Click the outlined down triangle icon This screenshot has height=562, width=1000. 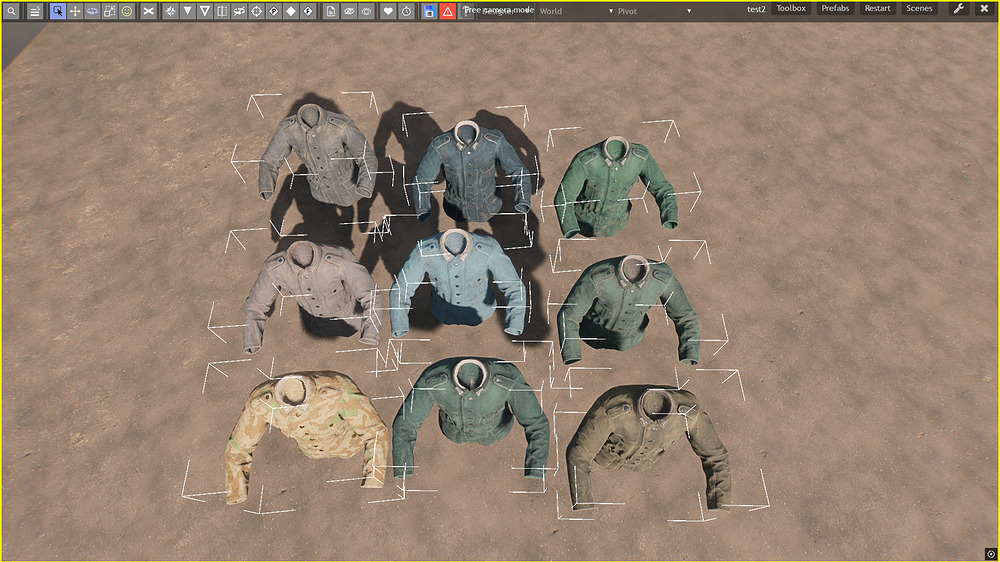click(x=205, y=11)
